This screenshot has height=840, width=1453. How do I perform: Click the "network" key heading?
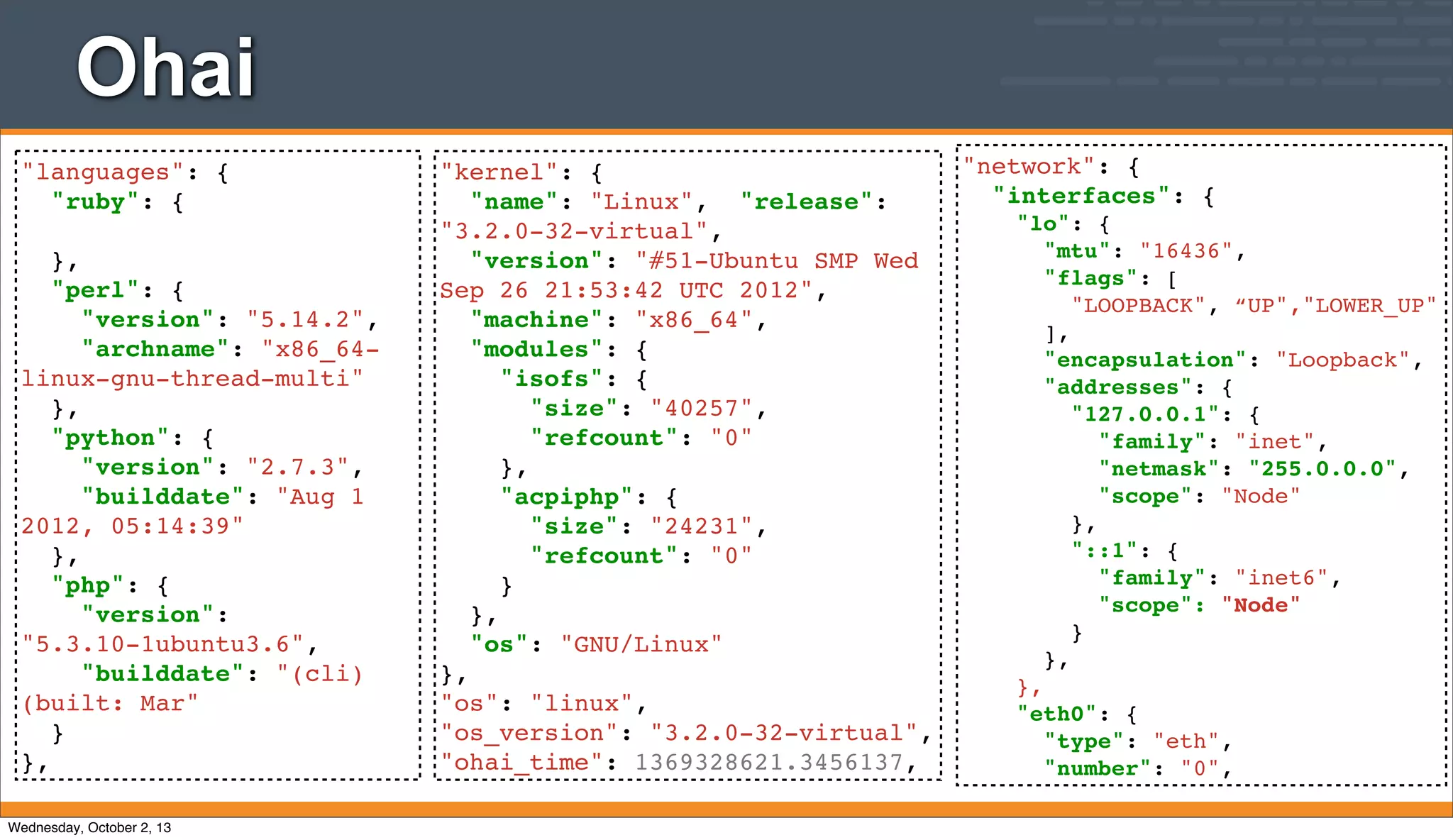(x=1029, y=167)
